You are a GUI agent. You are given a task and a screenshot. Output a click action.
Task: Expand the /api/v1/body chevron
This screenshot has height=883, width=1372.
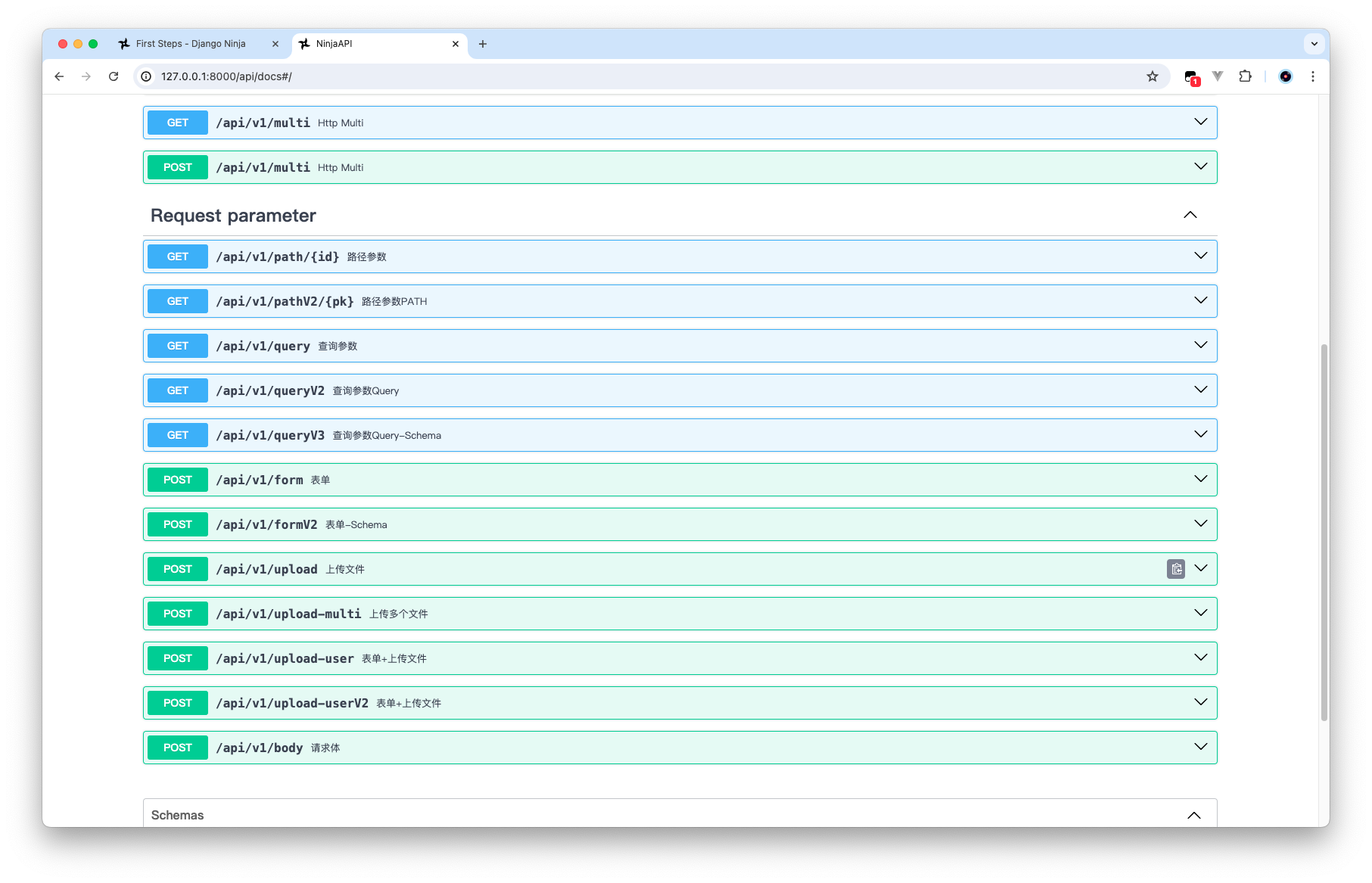point(1201,748)
